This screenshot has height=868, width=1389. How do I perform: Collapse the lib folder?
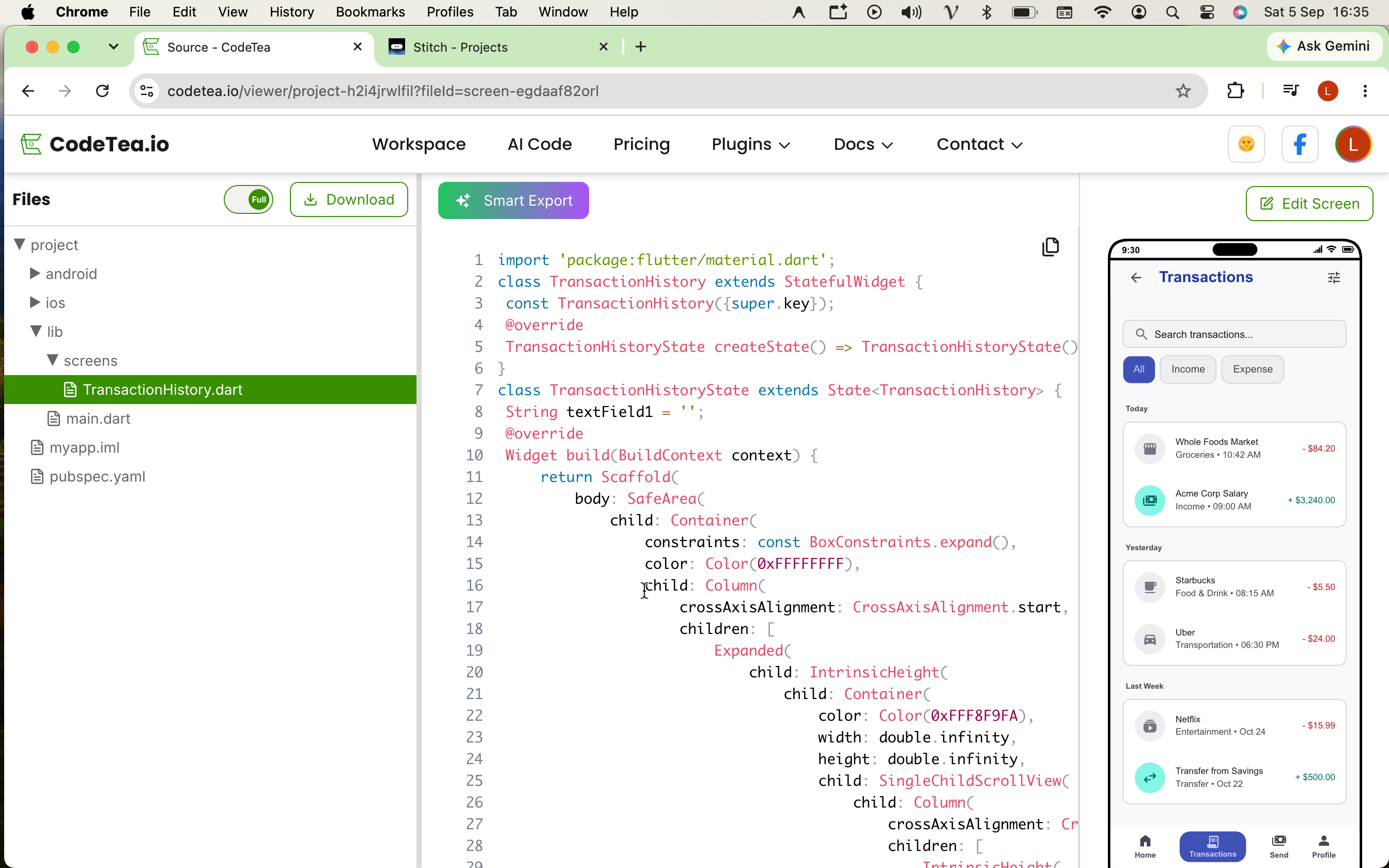click(x=36, y=331)
